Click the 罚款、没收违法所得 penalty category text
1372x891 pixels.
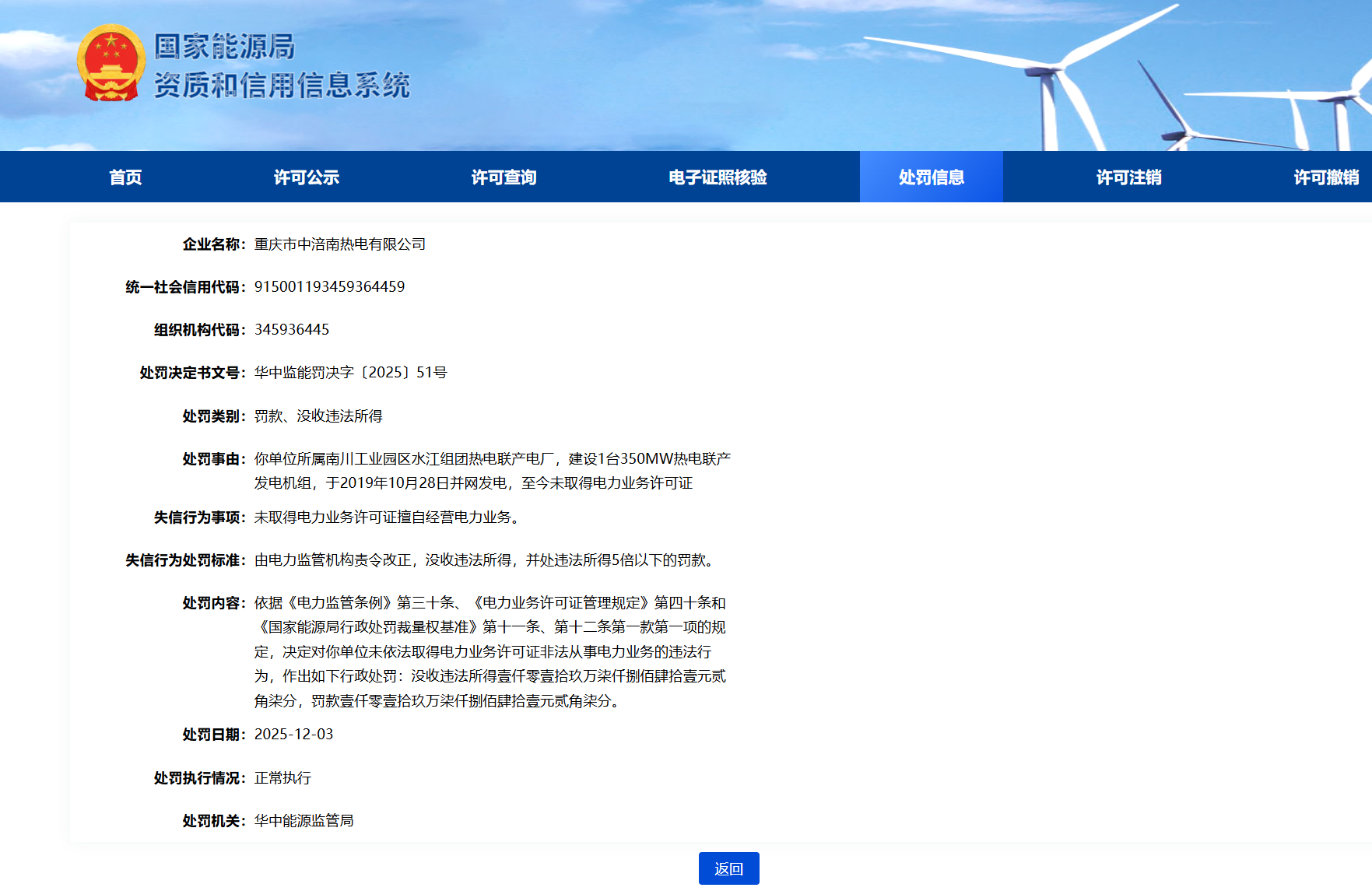(x=318, y=416)
